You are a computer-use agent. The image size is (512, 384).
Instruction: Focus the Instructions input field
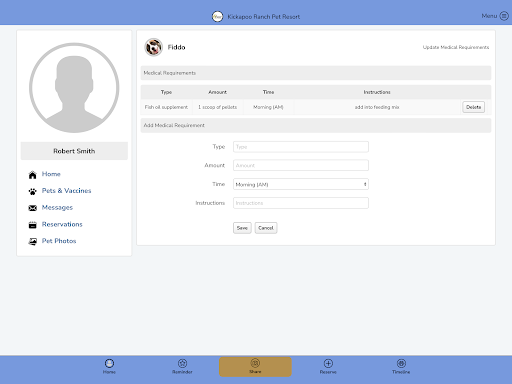click(301, 203)
